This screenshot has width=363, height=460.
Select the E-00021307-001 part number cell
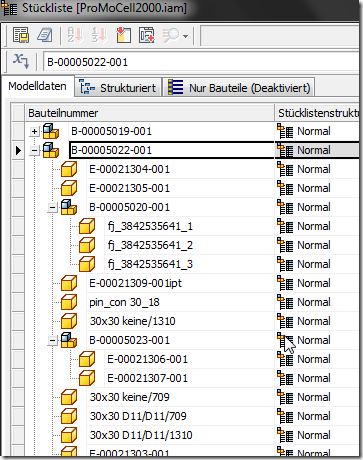[x=189, y=378]
